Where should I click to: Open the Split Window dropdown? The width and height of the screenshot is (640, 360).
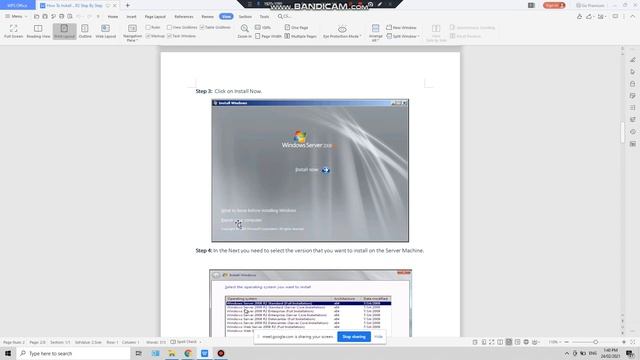point(403,36)
